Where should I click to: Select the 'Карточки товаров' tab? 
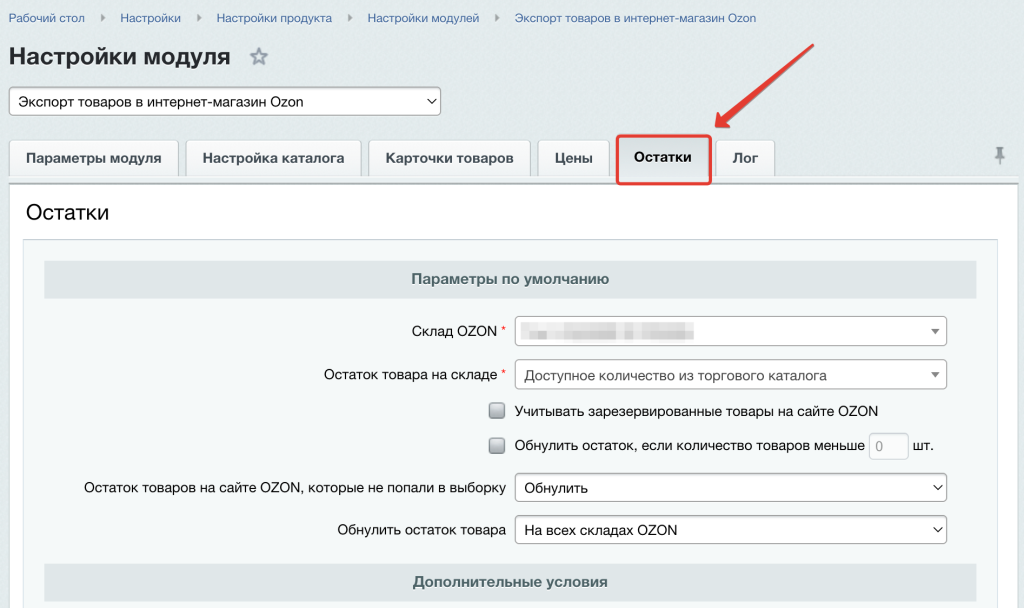coord(449,158)
